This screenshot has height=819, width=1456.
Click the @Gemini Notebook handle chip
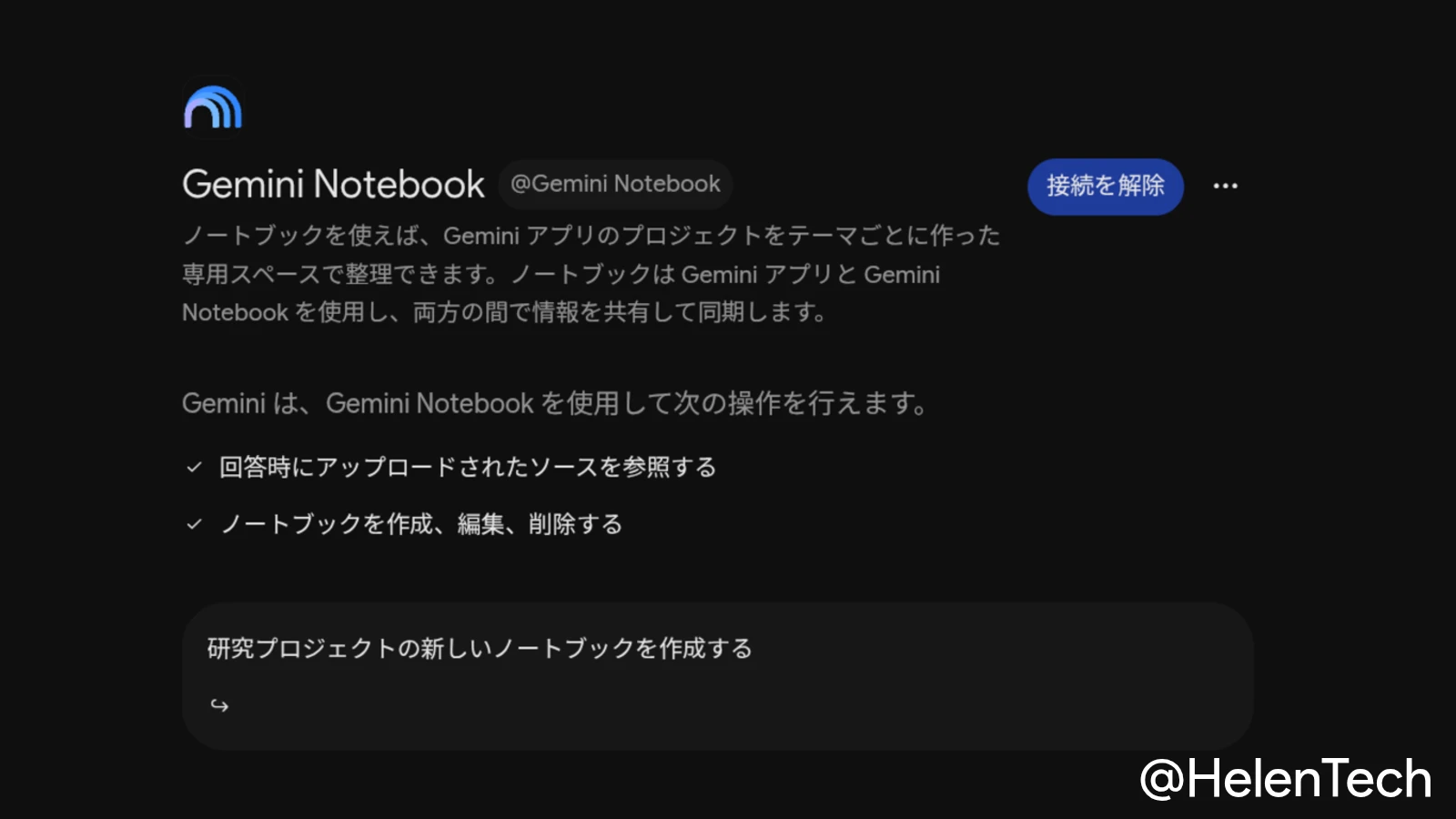click(x=615, y=184)
